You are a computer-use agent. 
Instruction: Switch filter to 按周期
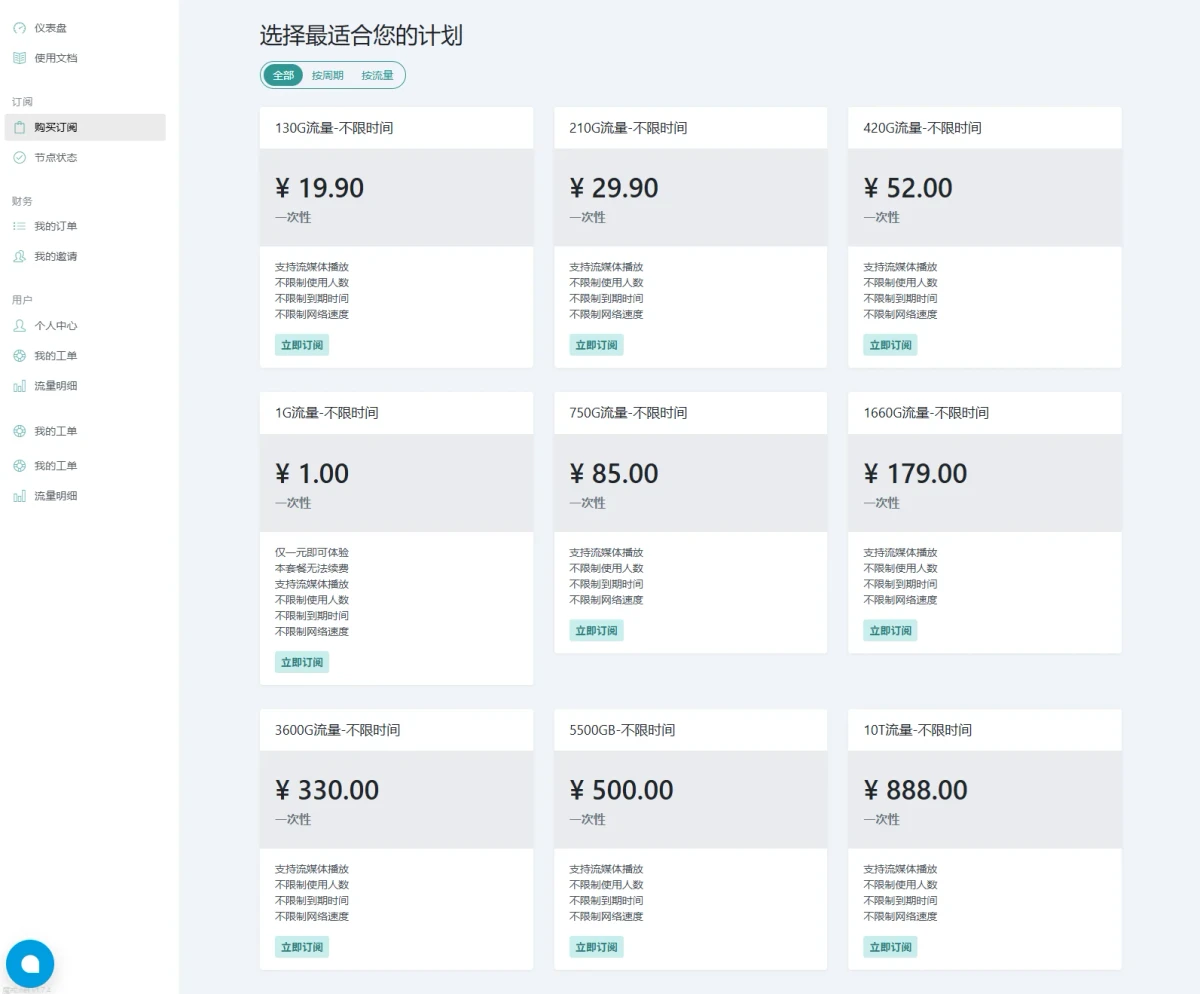[327, 75]
